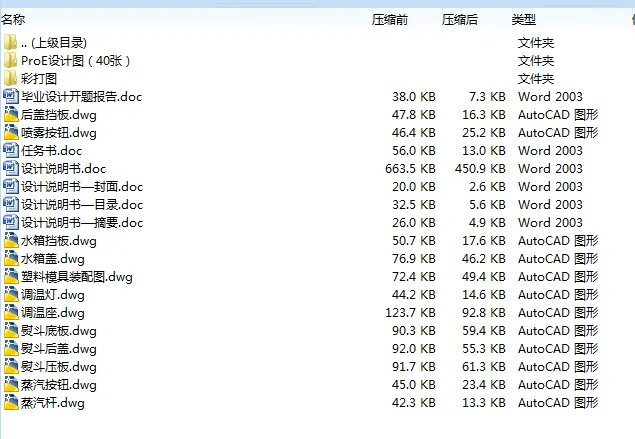Select file name 熨斗压板.dwg
Viewport: 635px width, 439px height.
(59, 367)
